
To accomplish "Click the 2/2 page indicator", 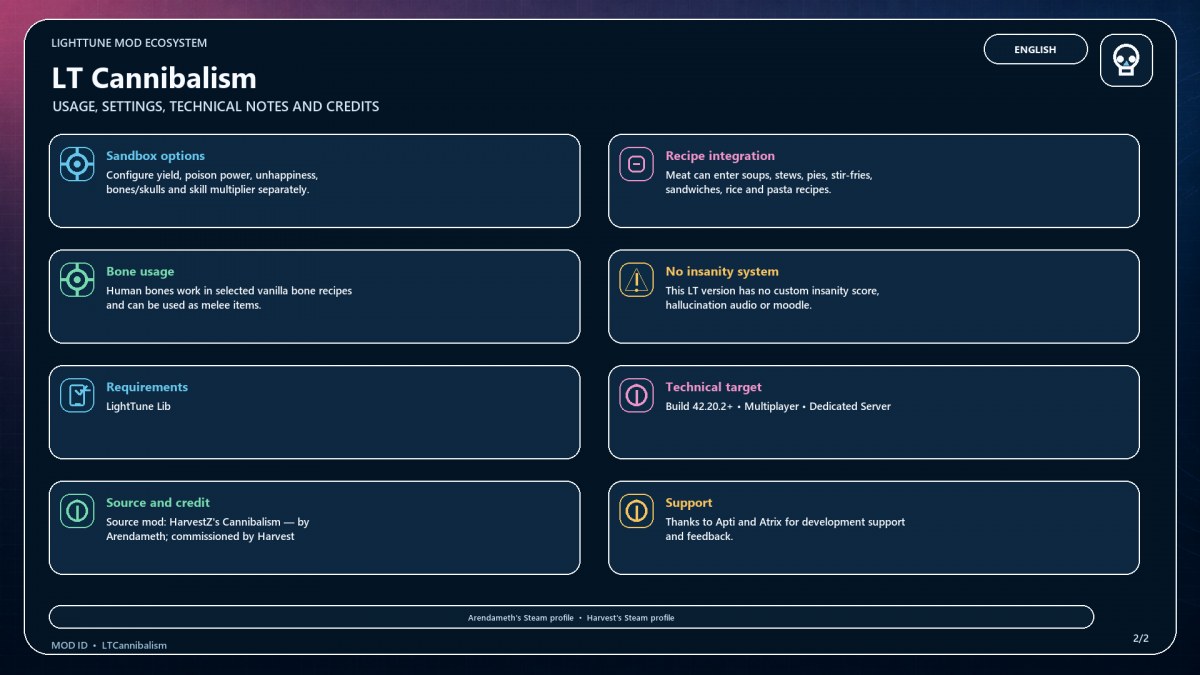I will point(1141,638).
